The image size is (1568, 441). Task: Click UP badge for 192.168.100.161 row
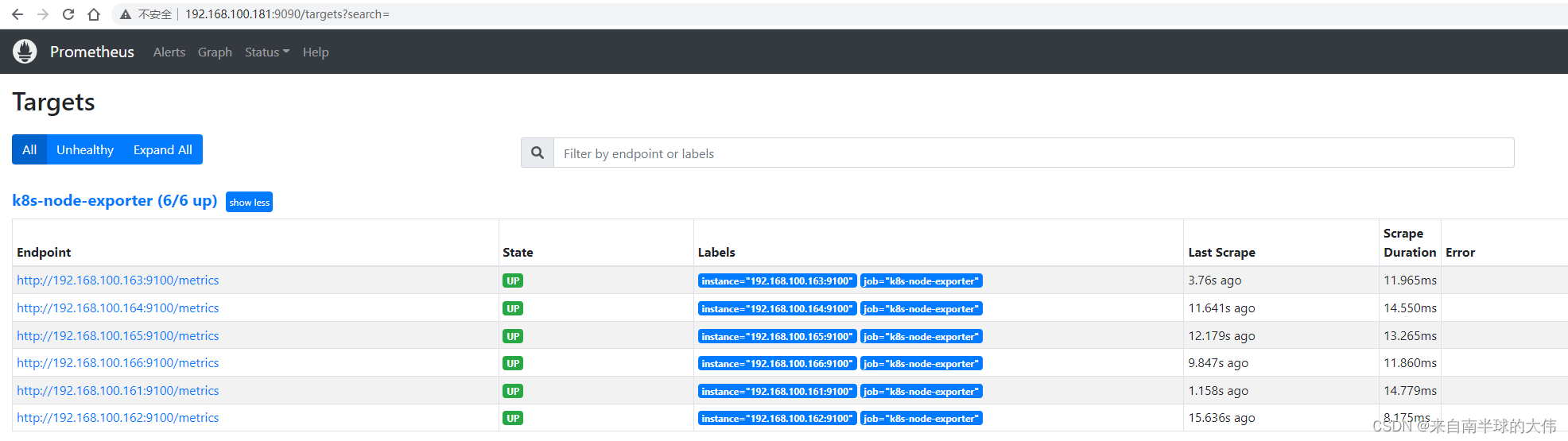513,391
